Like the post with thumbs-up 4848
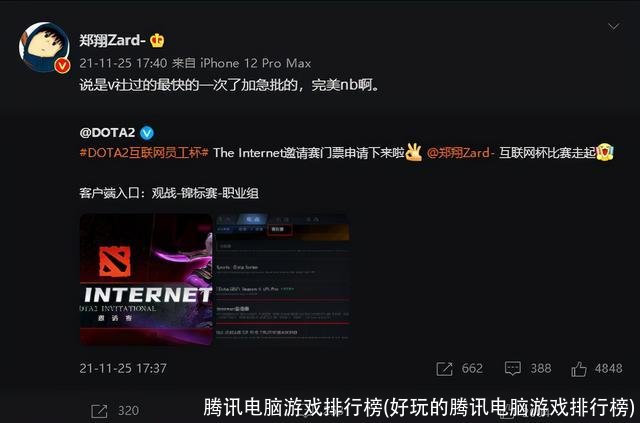 pos(579,369)
